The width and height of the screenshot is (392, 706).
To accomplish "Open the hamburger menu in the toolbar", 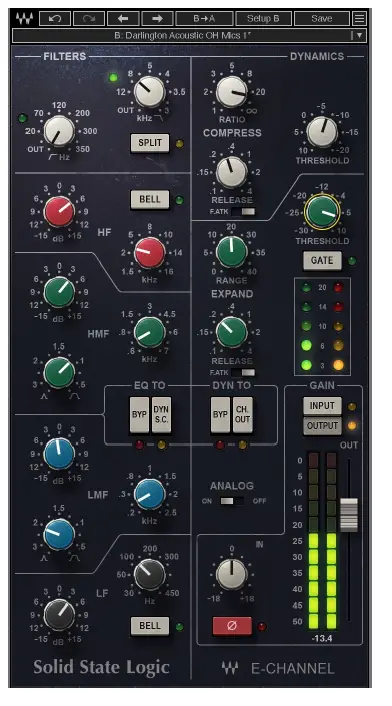I will point(359,18).
